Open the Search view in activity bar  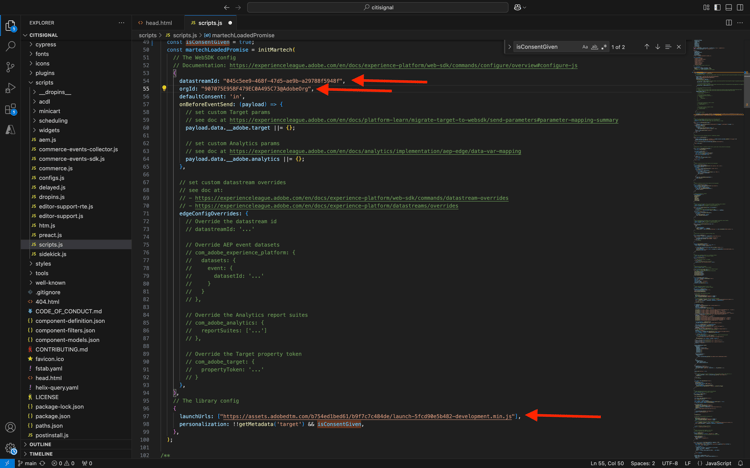11,46
